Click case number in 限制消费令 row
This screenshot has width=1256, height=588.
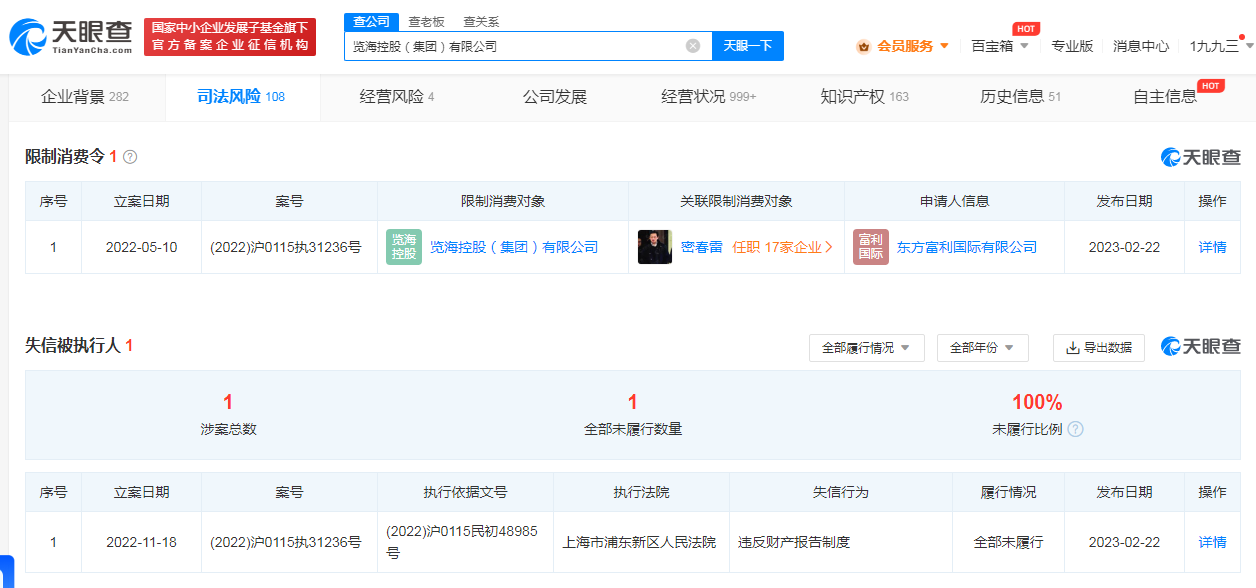click(x=286, y=247)
